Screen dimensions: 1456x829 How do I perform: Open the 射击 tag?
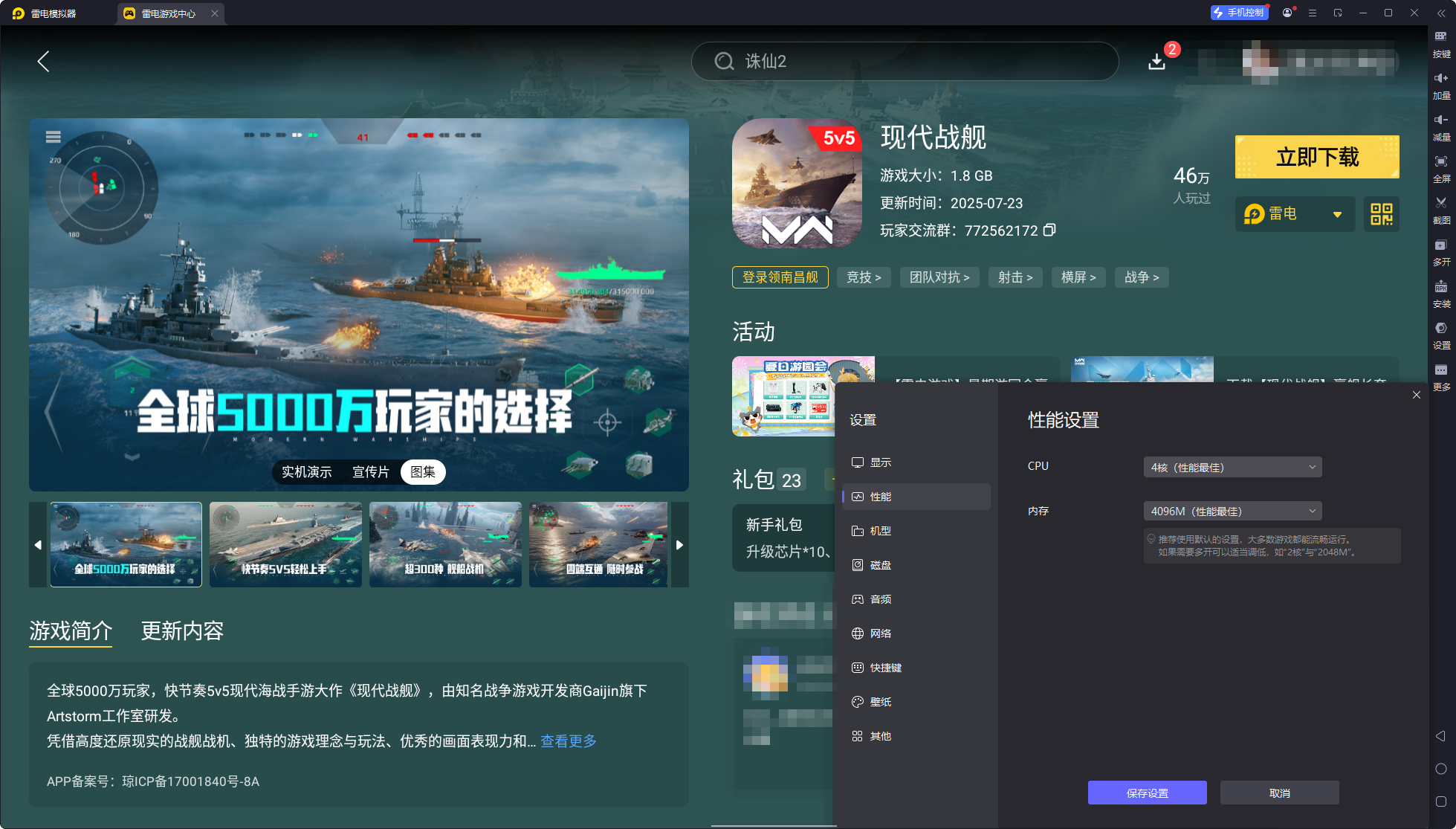click(1015, 277)
